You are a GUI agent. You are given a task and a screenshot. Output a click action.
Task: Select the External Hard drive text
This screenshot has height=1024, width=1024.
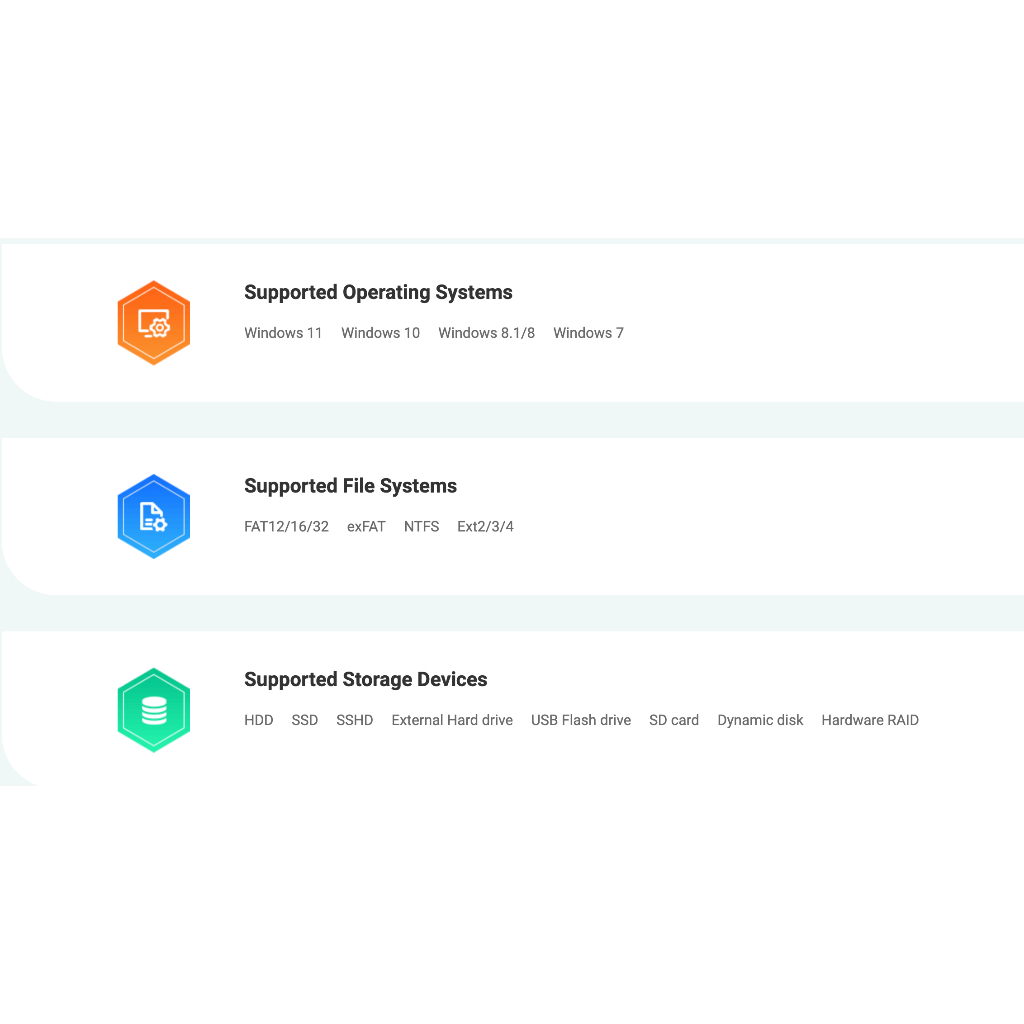[x=452, y=720]
